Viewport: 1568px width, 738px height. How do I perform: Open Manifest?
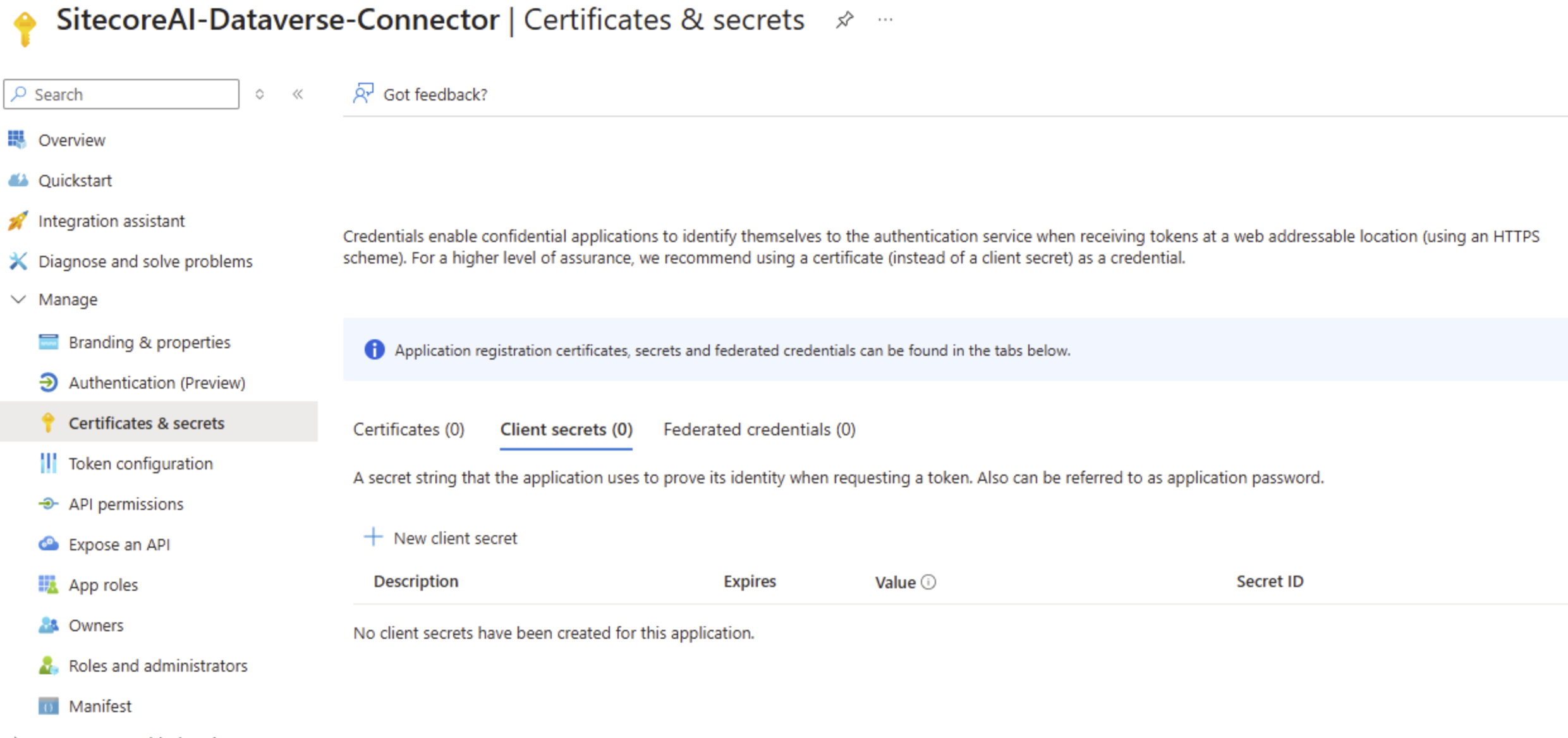(100, 706)
